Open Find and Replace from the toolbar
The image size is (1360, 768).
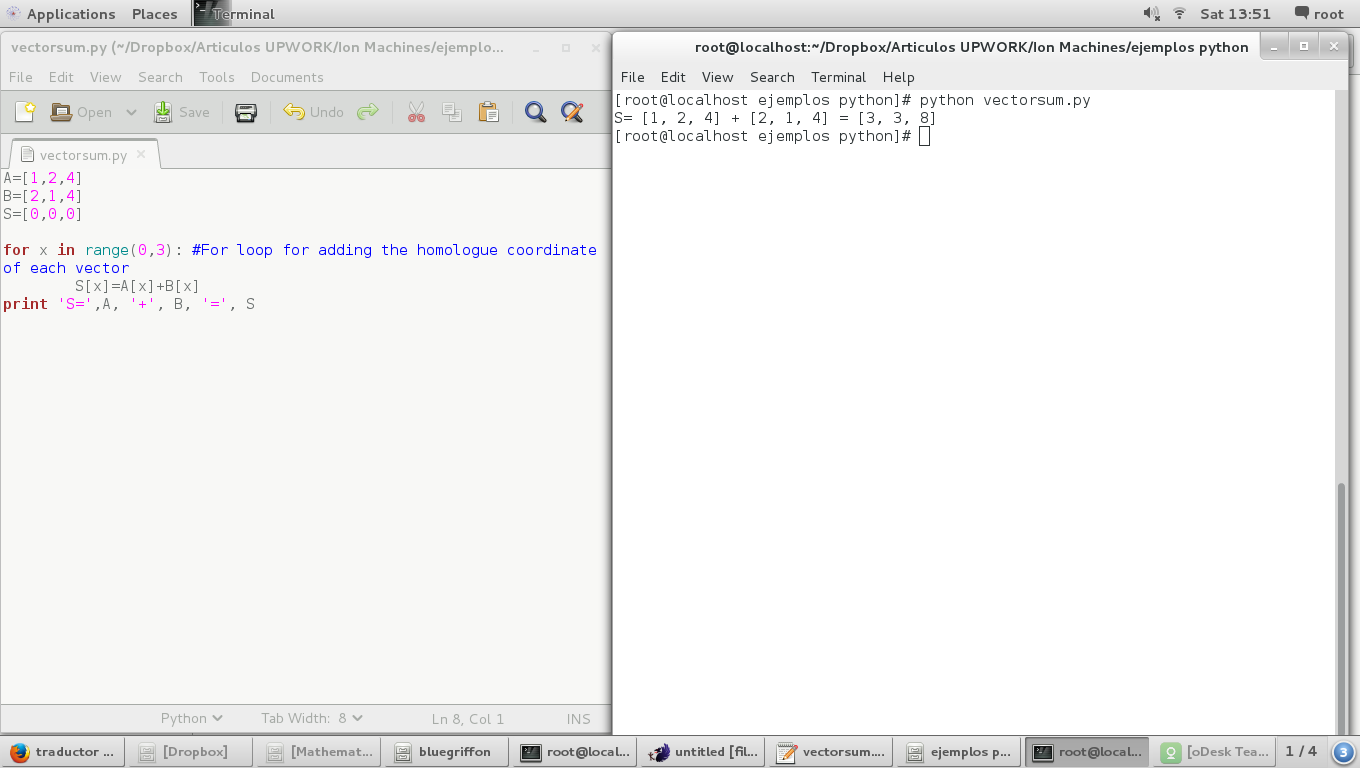(x=572, y=112)
